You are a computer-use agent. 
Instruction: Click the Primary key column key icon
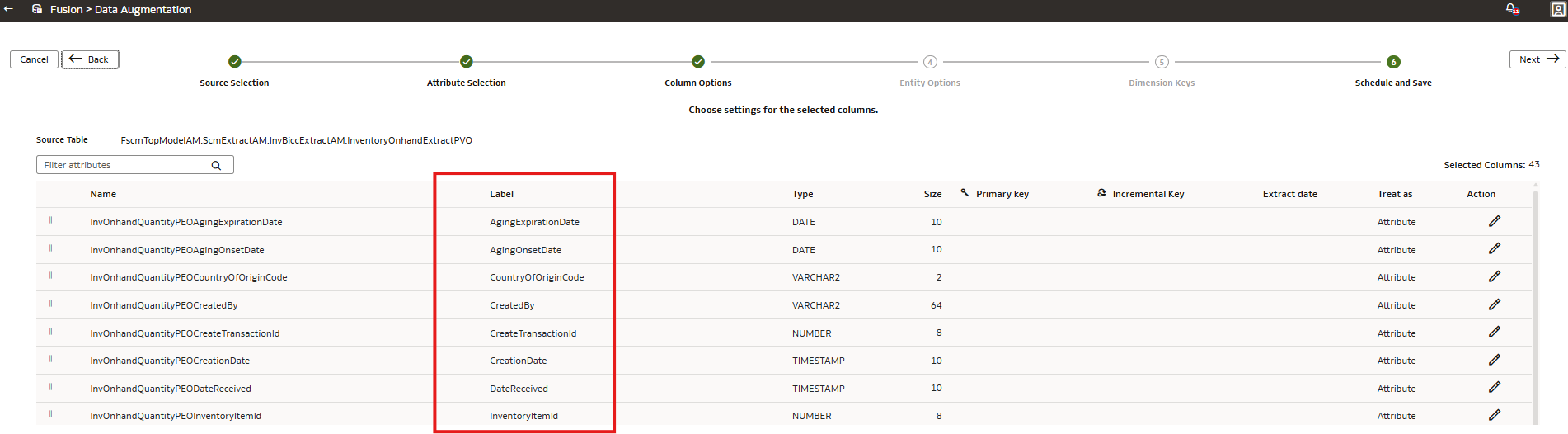click(965, 193)
